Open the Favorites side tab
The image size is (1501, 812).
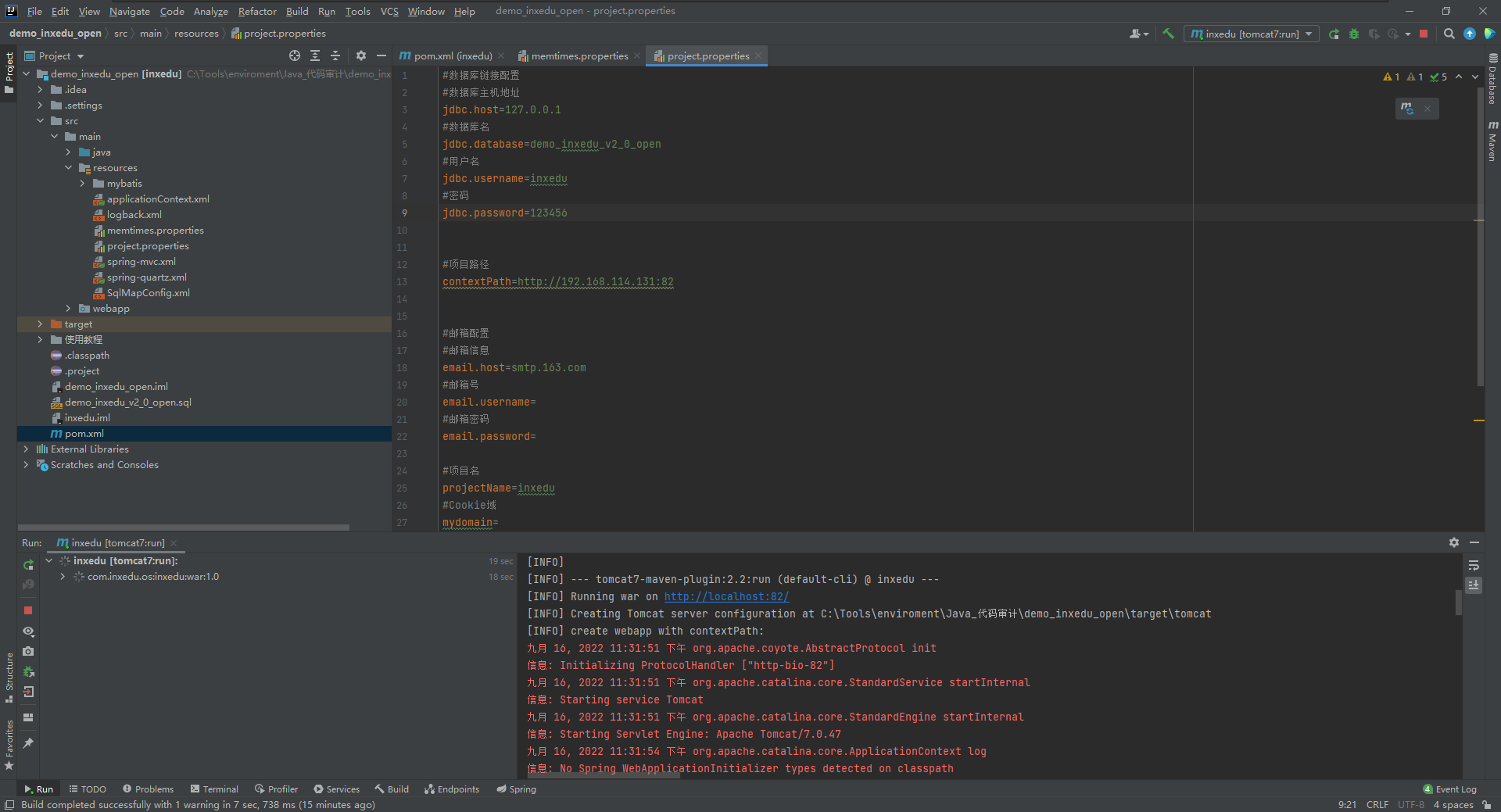point(9,745)
